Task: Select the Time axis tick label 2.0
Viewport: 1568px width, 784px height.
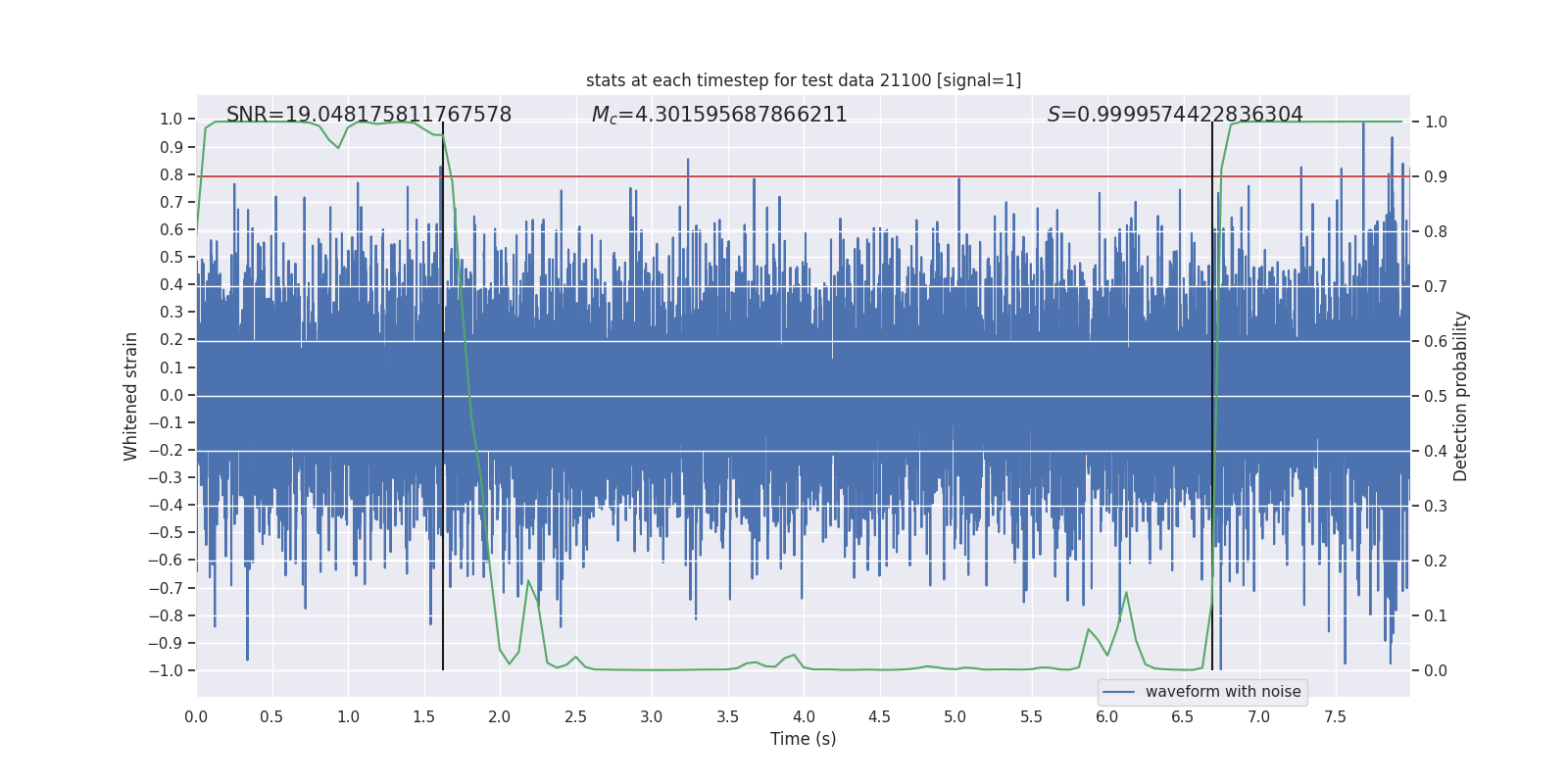Action: tap(500, 716)
